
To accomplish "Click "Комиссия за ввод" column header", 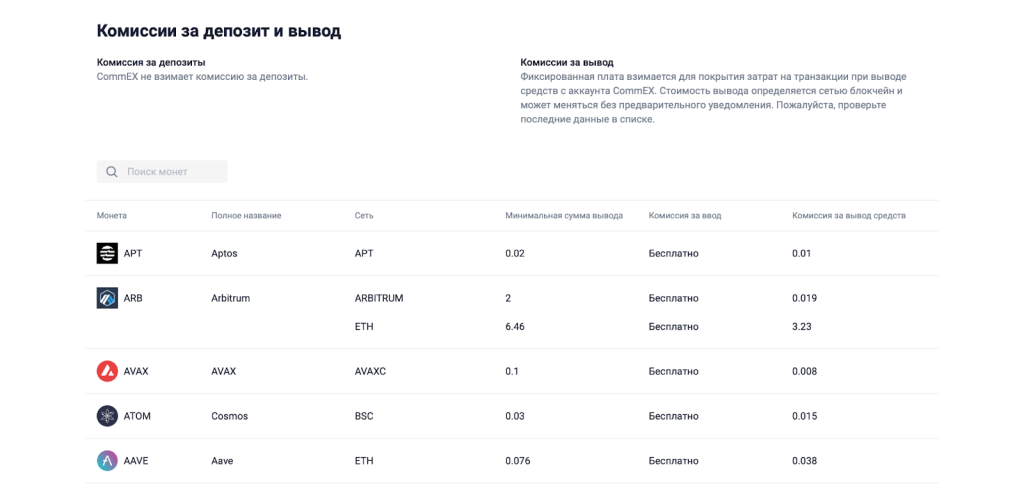I will [685, 216].
